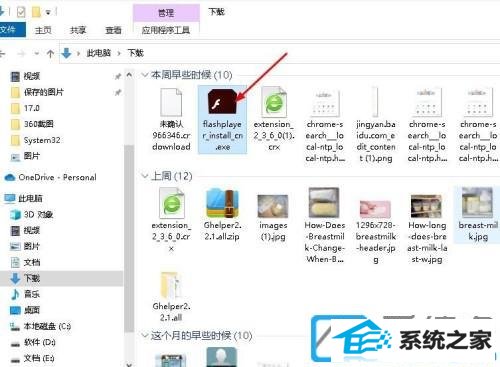Image resolution: width=500 pixels, height=367 pixels.
Task: Go up one folder with the up arrow
Action: [x=50, y=53]
